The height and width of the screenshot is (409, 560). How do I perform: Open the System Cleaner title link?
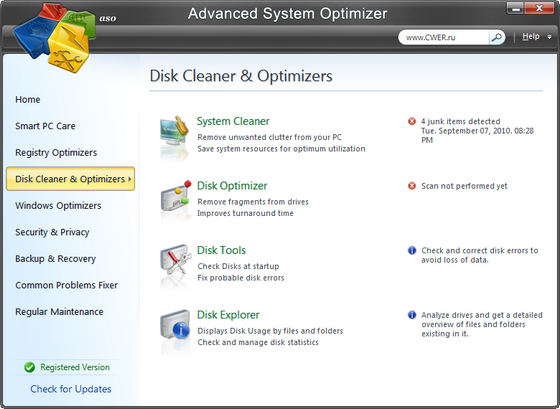click(x=233, y=121)
